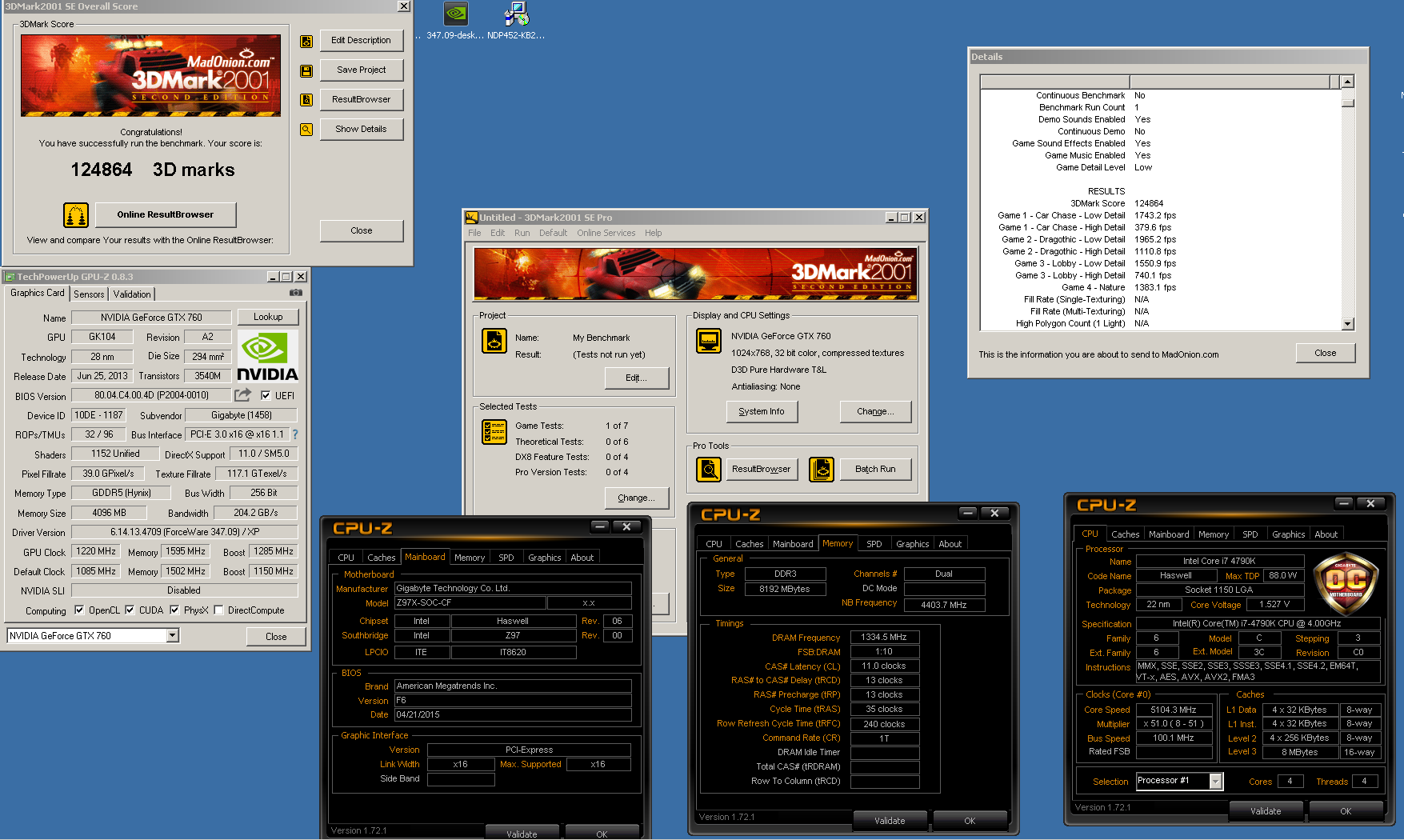1404x840 pixels.
Task: Click the Edit Description button
Action: tap(362, 41)
